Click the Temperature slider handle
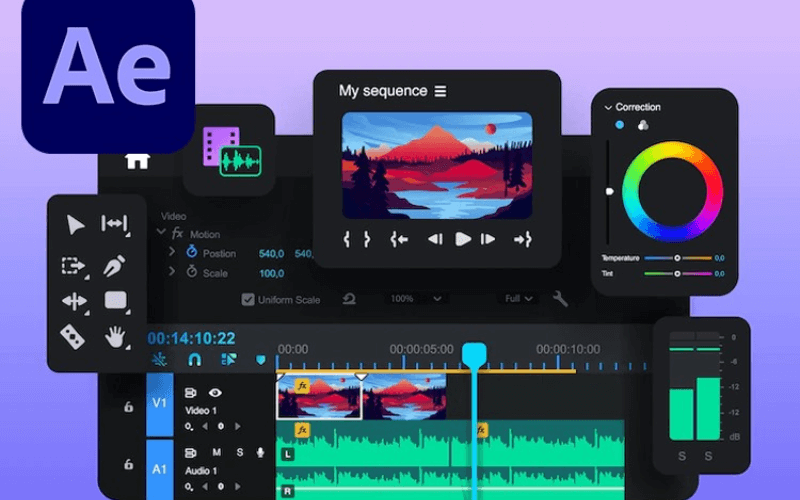Screen dimensions: 800x500 [x=677, y=258]
